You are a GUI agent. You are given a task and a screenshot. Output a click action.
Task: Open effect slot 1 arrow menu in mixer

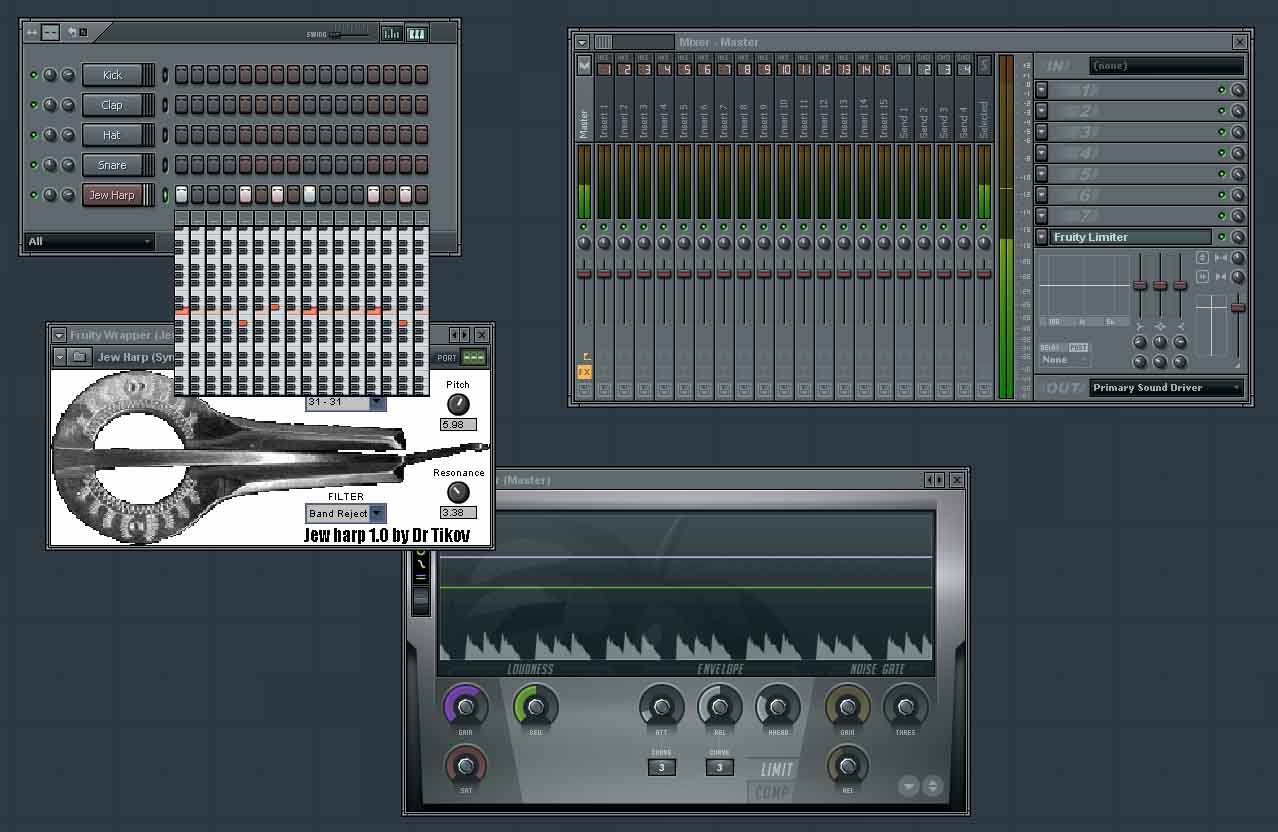1042,90
